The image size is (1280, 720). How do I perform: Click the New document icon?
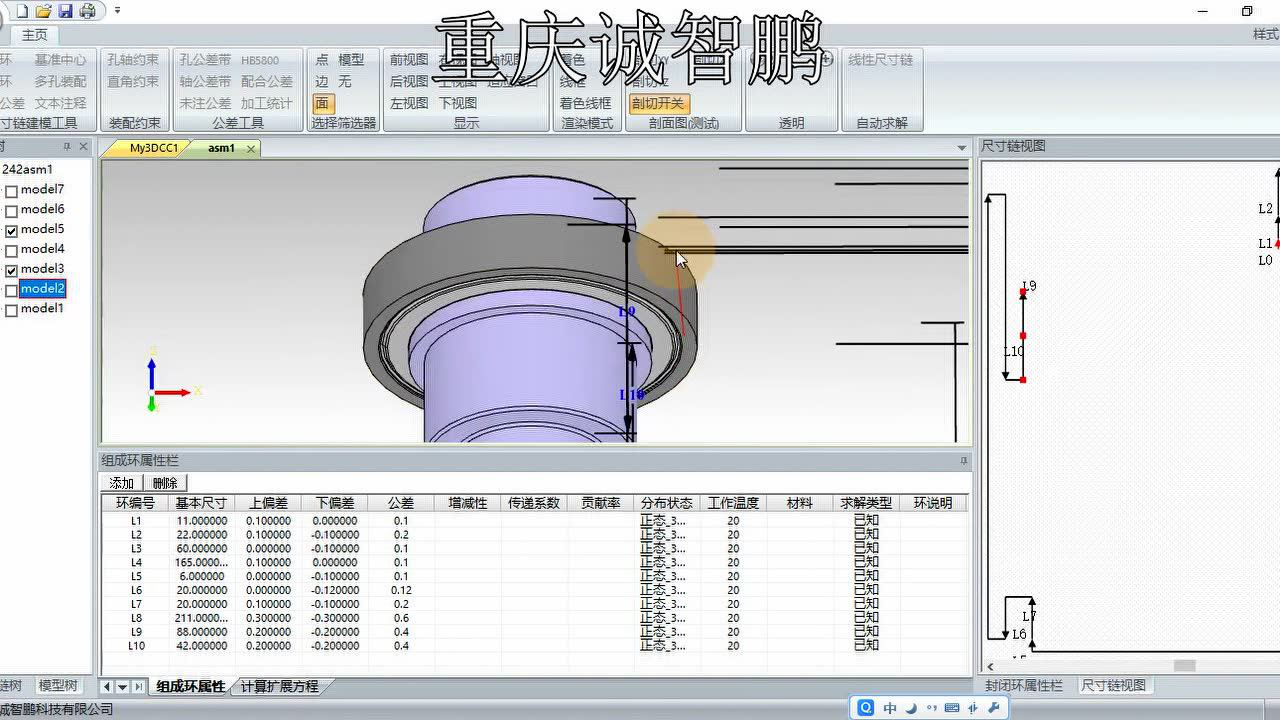[21, 11]
